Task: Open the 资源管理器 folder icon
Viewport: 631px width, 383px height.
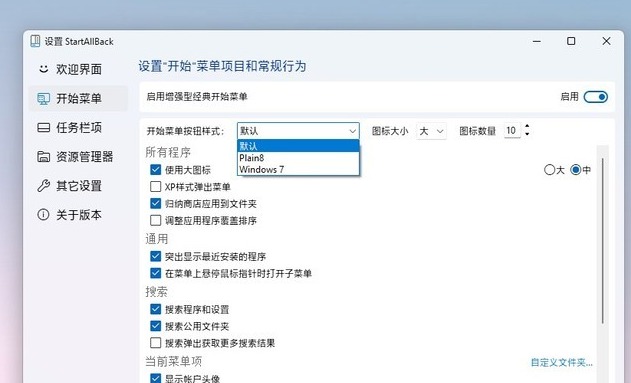Action: 43,156
